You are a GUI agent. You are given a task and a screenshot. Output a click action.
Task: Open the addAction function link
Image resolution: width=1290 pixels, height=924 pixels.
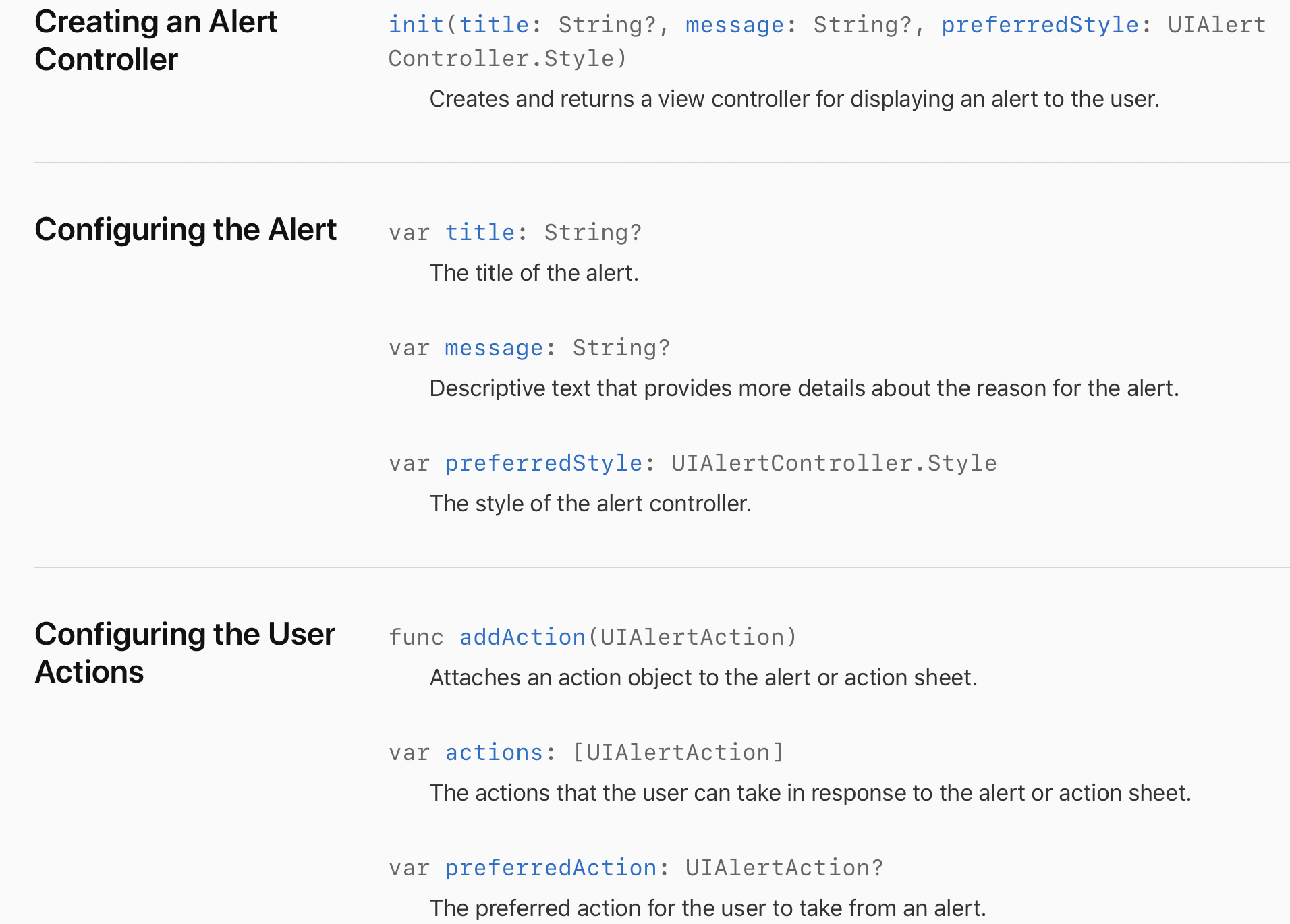tap(522, 637)
